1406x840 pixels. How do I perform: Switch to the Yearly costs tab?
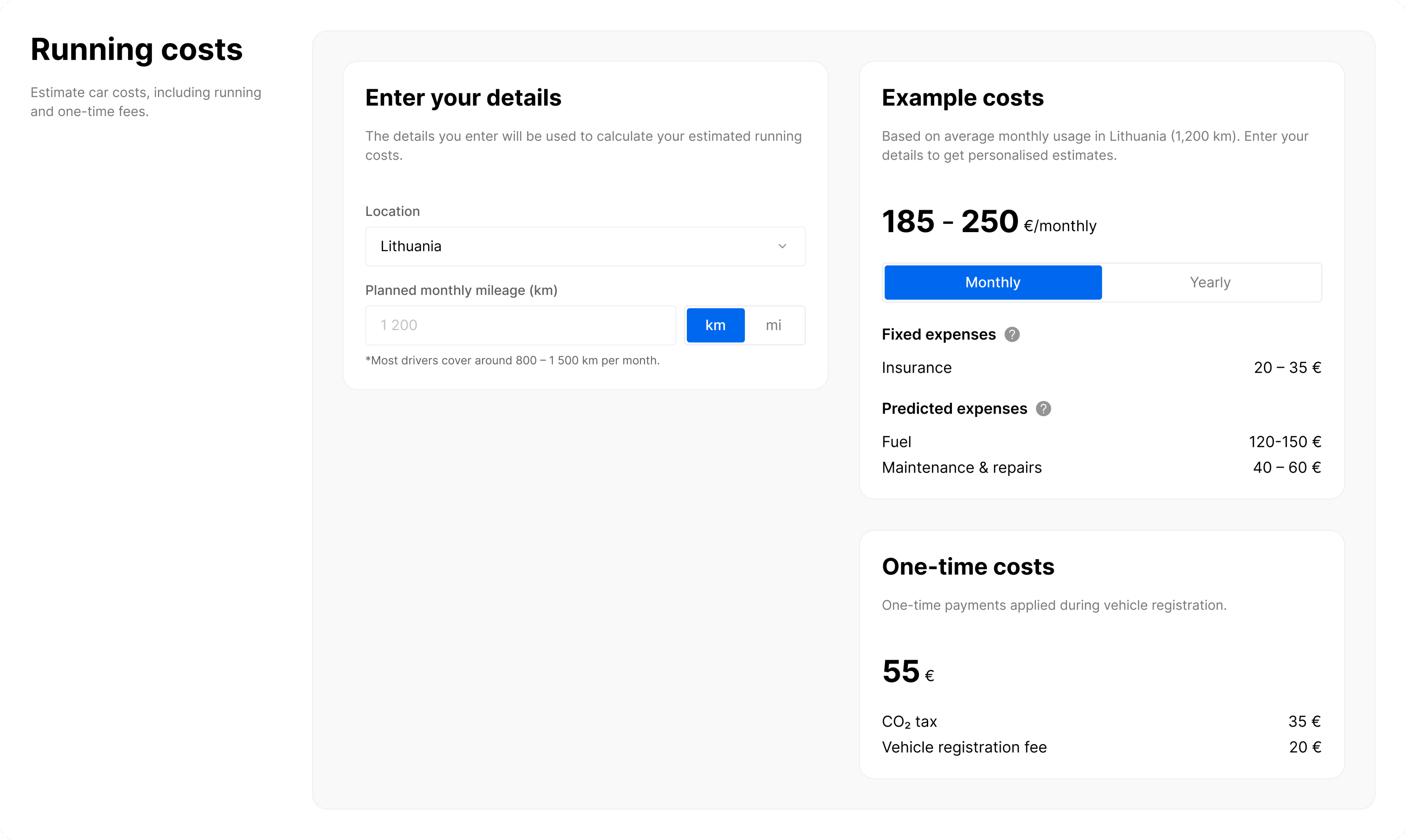click(1210, 283)
